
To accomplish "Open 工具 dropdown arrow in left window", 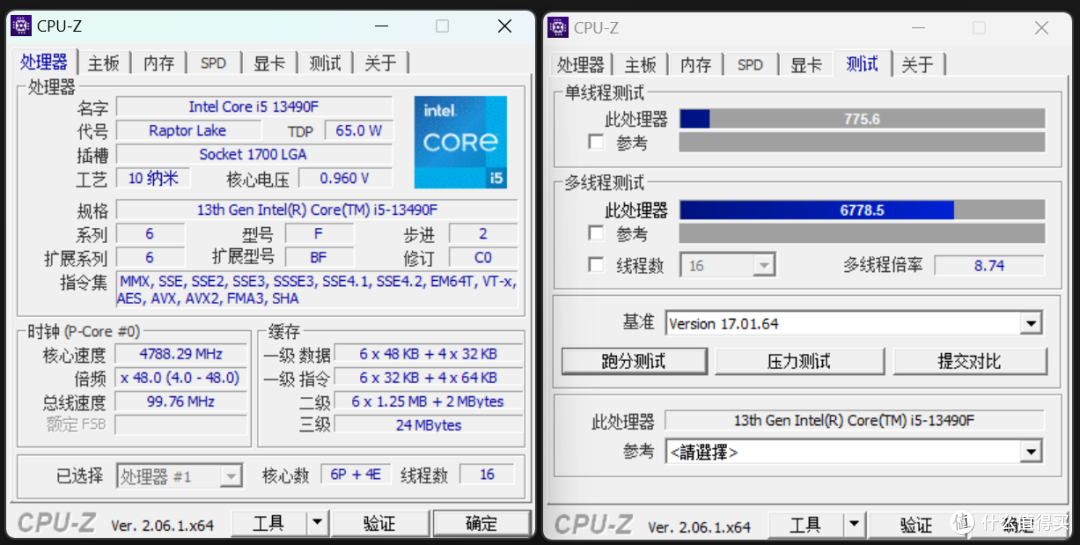I will 317,524.
